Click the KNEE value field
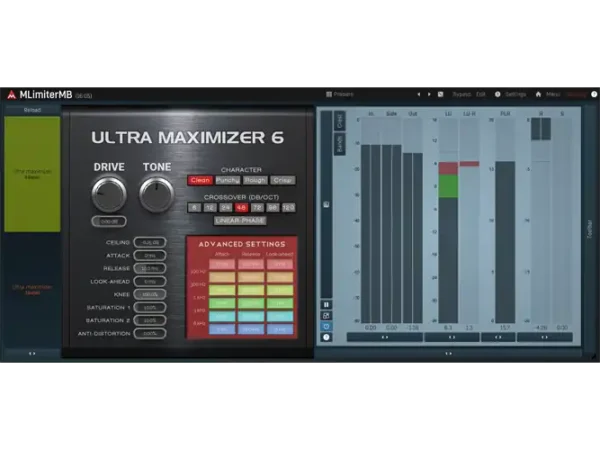 (150, 295)
